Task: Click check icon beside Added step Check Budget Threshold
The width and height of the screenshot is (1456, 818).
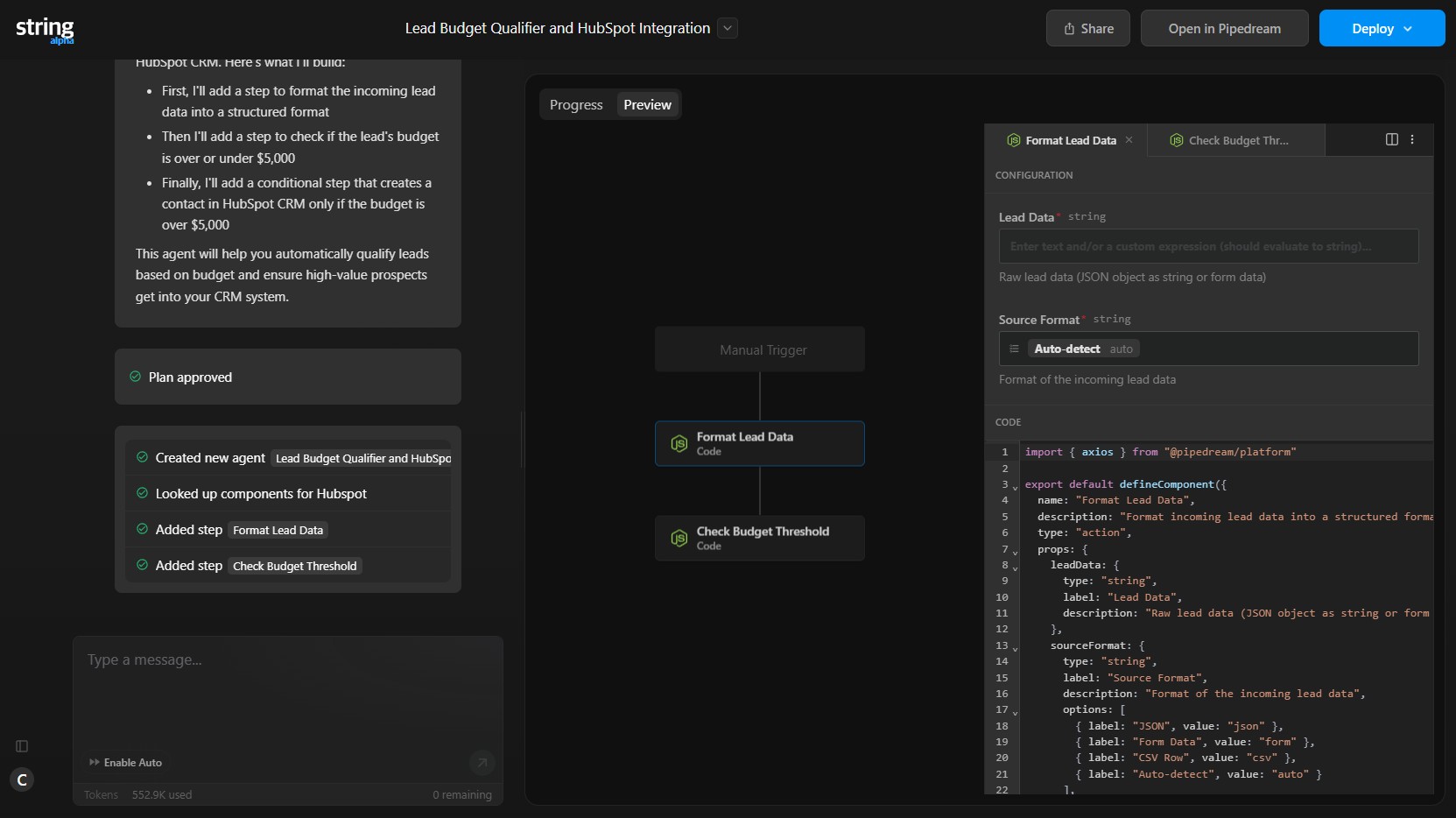Action: 142,565
